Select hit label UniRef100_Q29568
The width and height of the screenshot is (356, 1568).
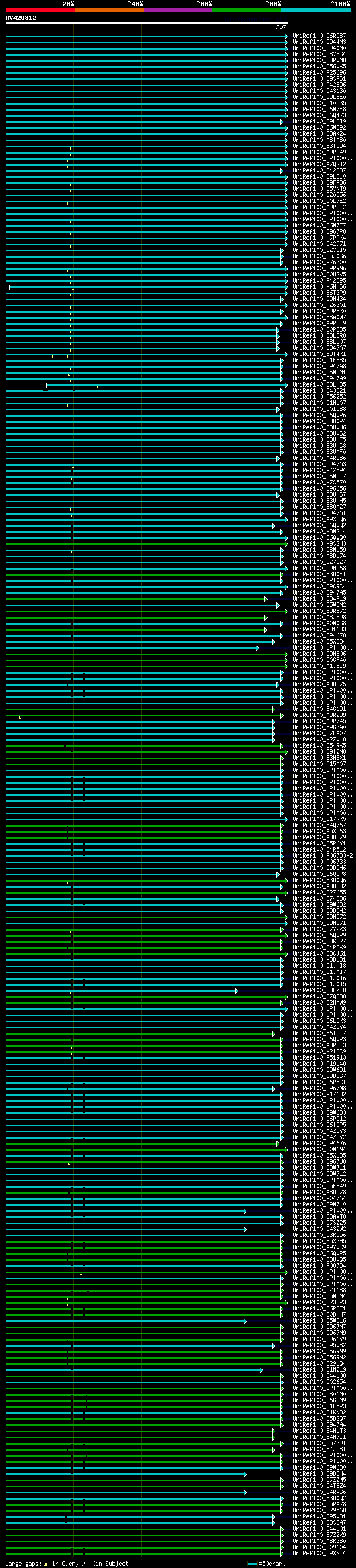pos(319,1510)
